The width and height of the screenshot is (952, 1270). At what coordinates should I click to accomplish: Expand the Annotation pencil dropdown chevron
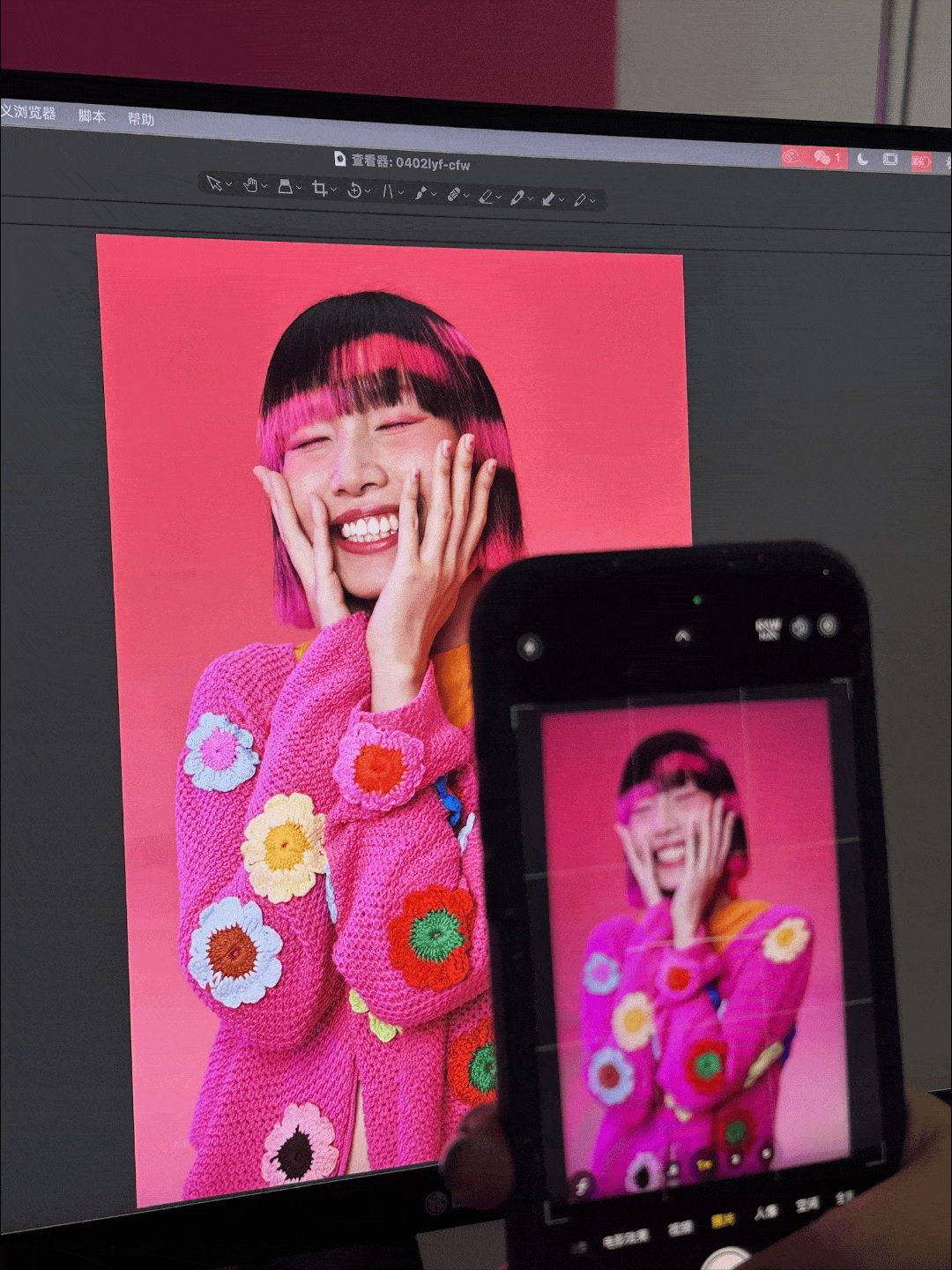coord(592,202)
